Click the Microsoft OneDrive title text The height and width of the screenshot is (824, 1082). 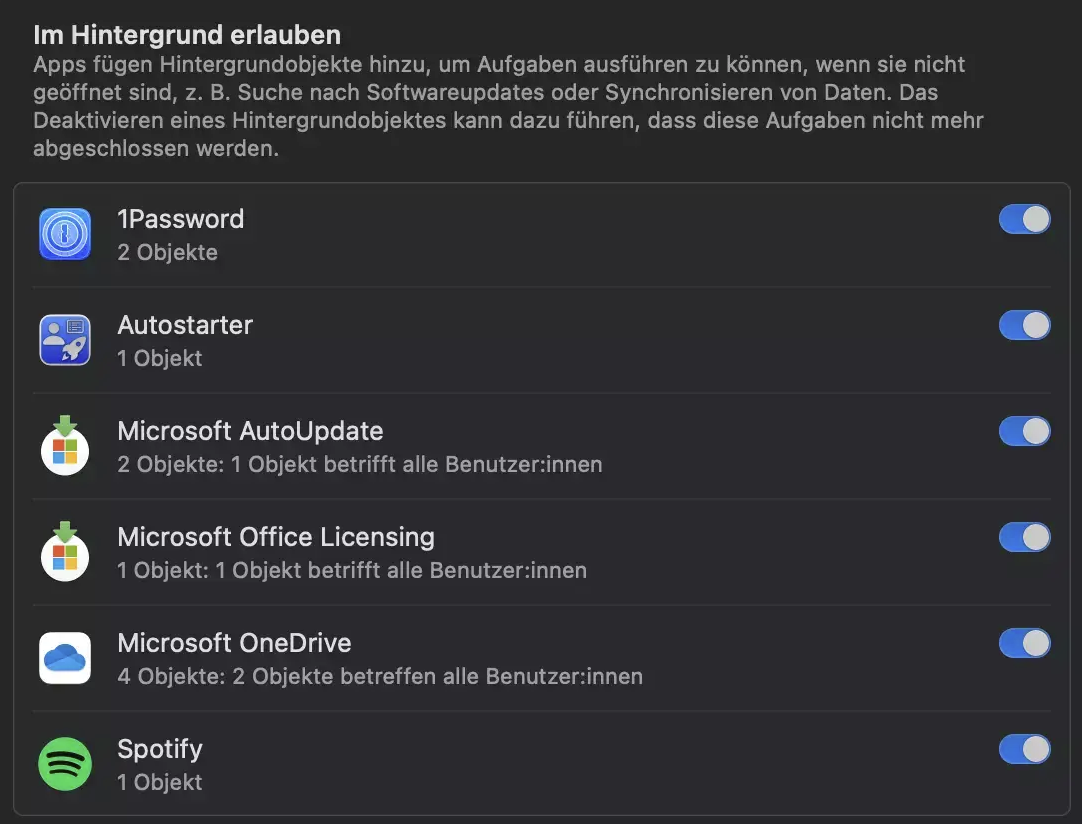[x=234, y=643]
